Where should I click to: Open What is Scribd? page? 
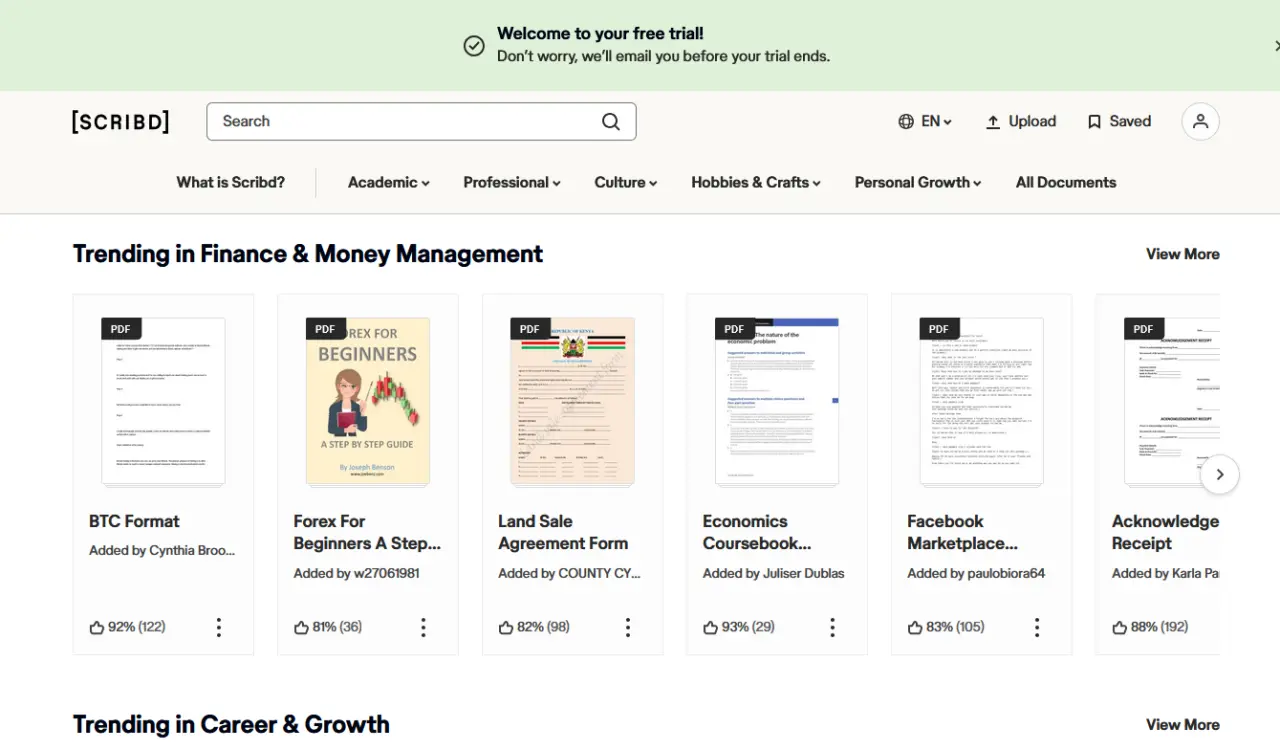[231, 182]
